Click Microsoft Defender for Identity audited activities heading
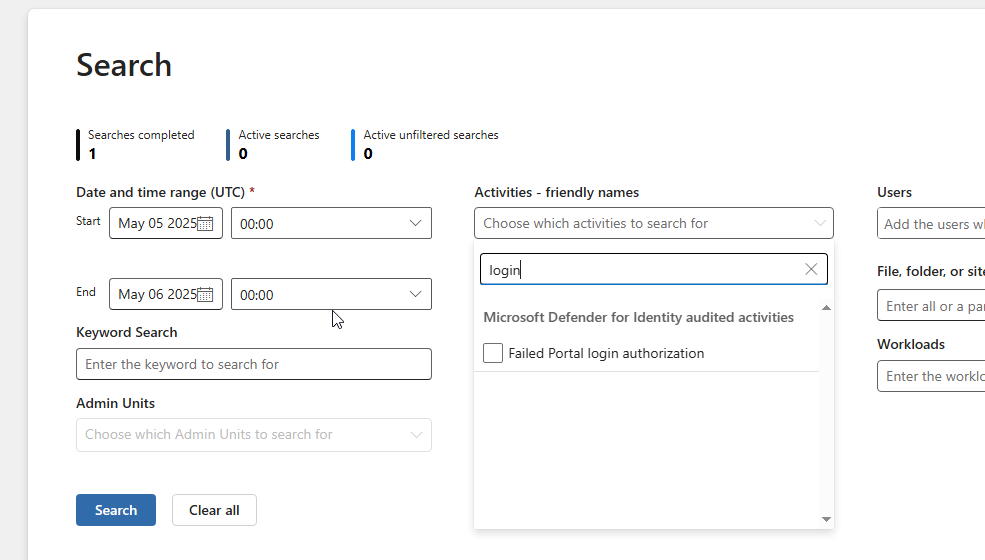985x560 pixels. (x=638, y=317)
